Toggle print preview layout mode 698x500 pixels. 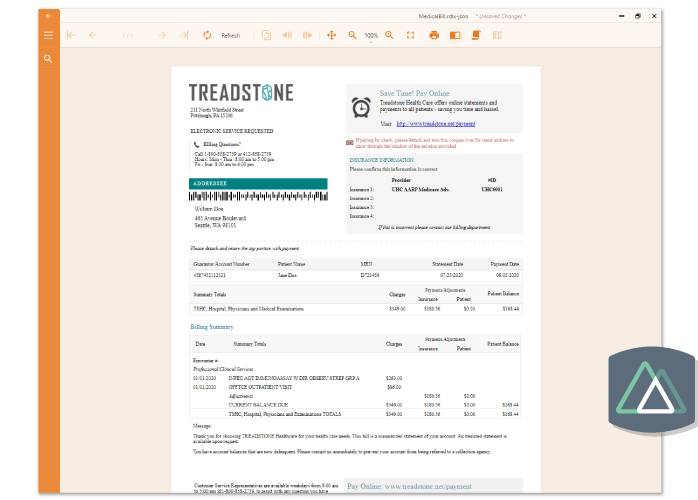click(x=455, y=35)
